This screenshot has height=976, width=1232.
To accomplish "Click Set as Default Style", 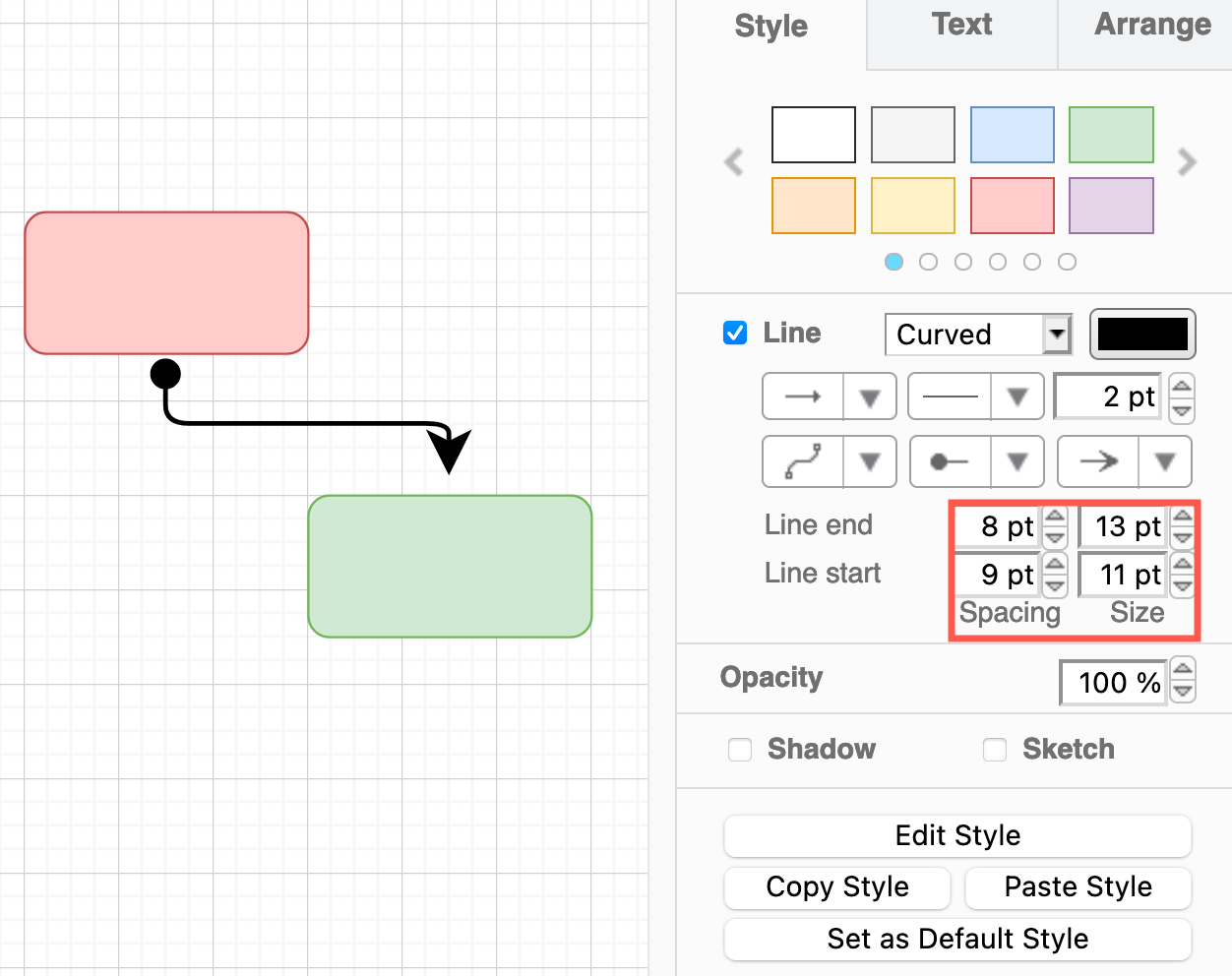I will click(956, 939).
